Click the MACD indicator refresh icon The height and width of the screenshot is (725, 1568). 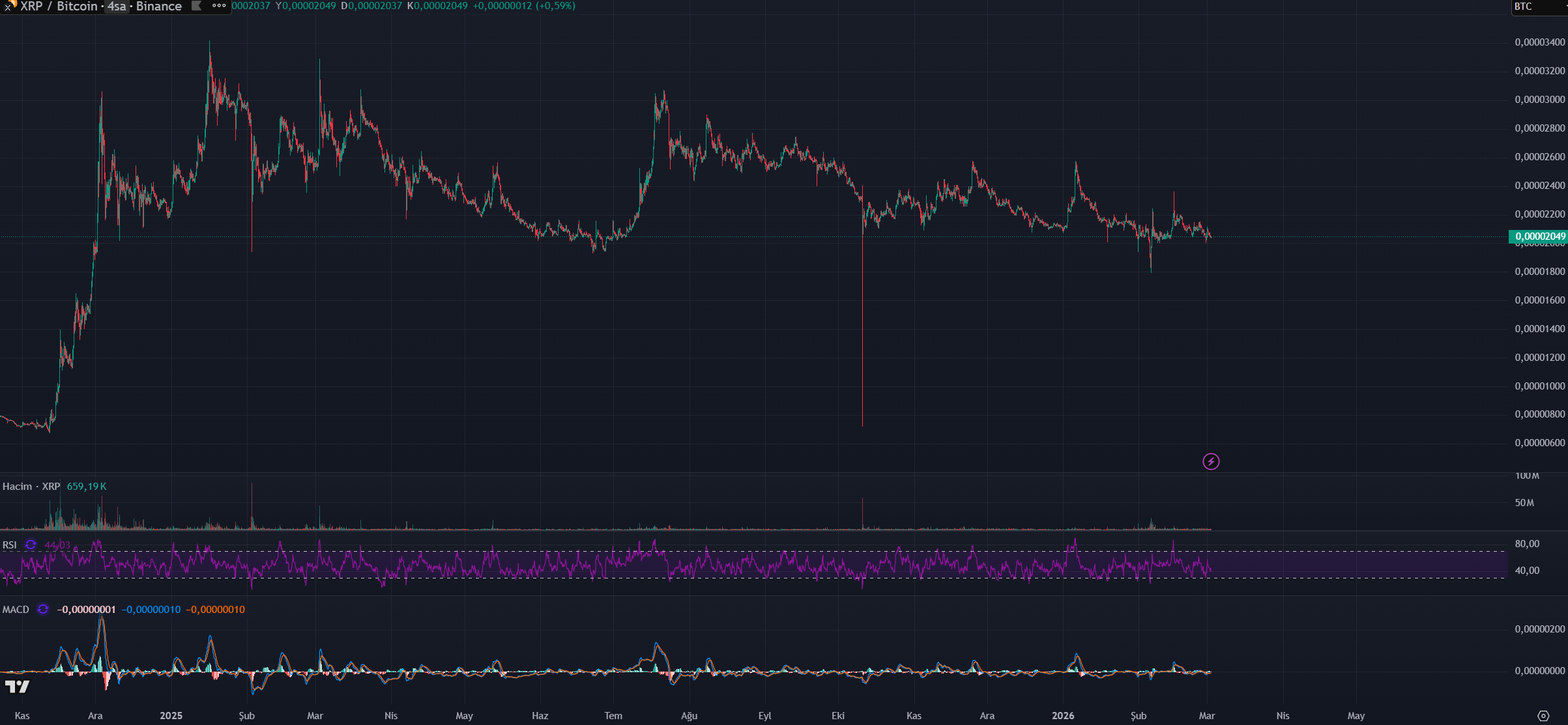(43, 610)
